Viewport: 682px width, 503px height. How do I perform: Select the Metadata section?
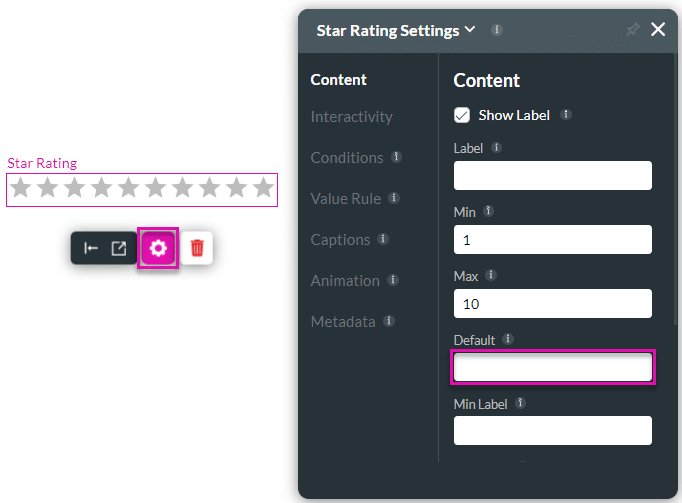[343, 322]
